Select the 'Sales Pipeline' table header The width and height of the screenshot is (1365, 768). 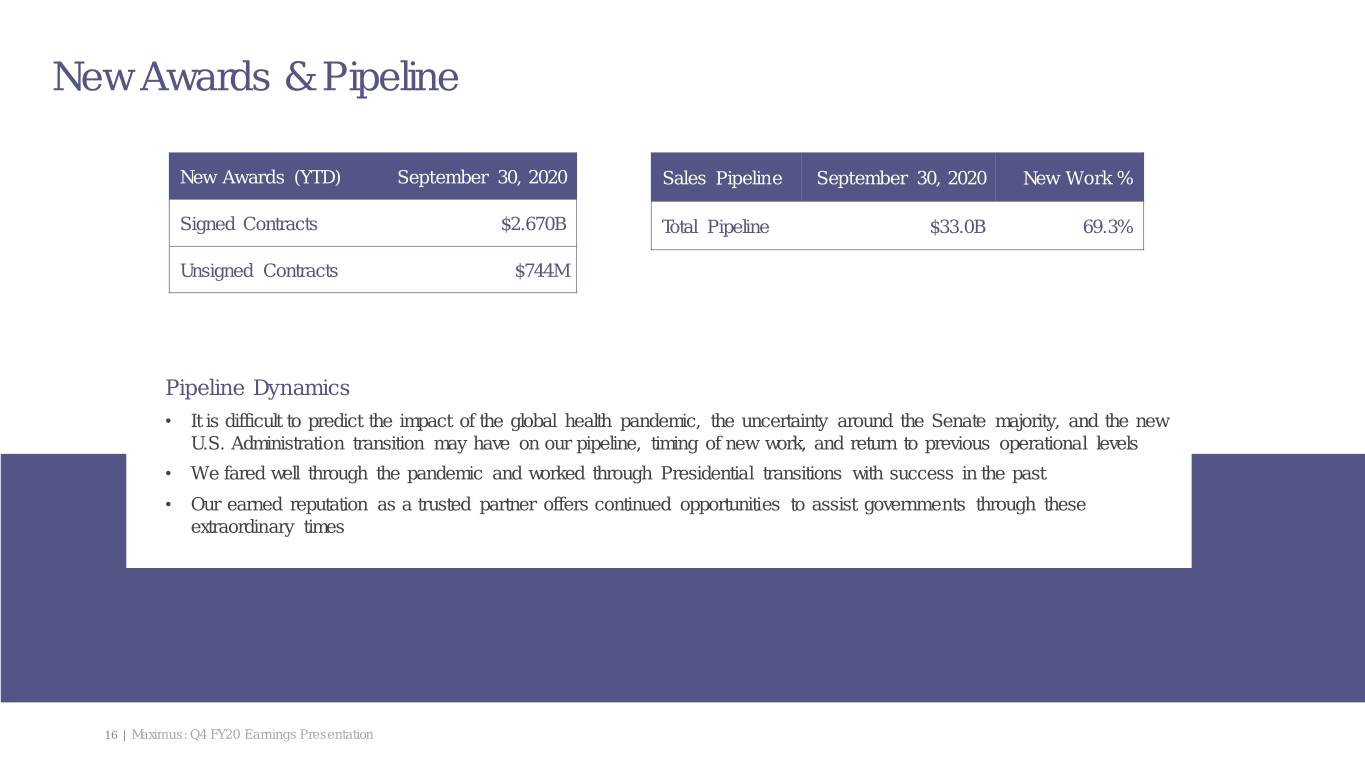point(721,179)
